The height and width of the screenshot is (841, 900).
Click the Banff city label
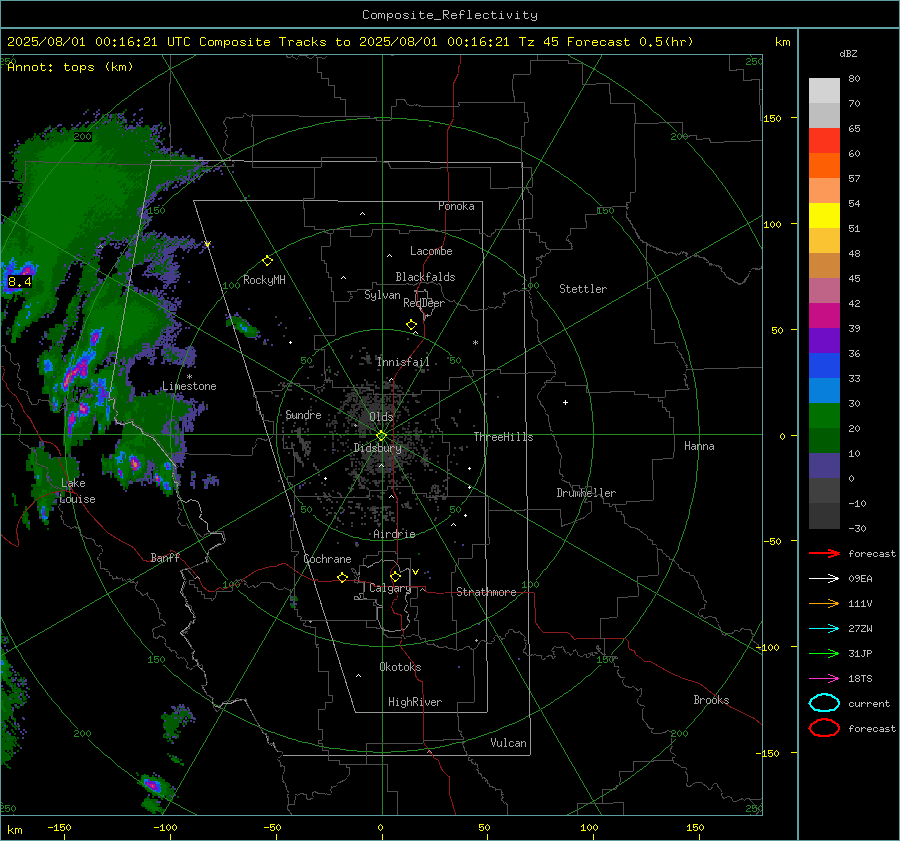(x=165, y=558)
